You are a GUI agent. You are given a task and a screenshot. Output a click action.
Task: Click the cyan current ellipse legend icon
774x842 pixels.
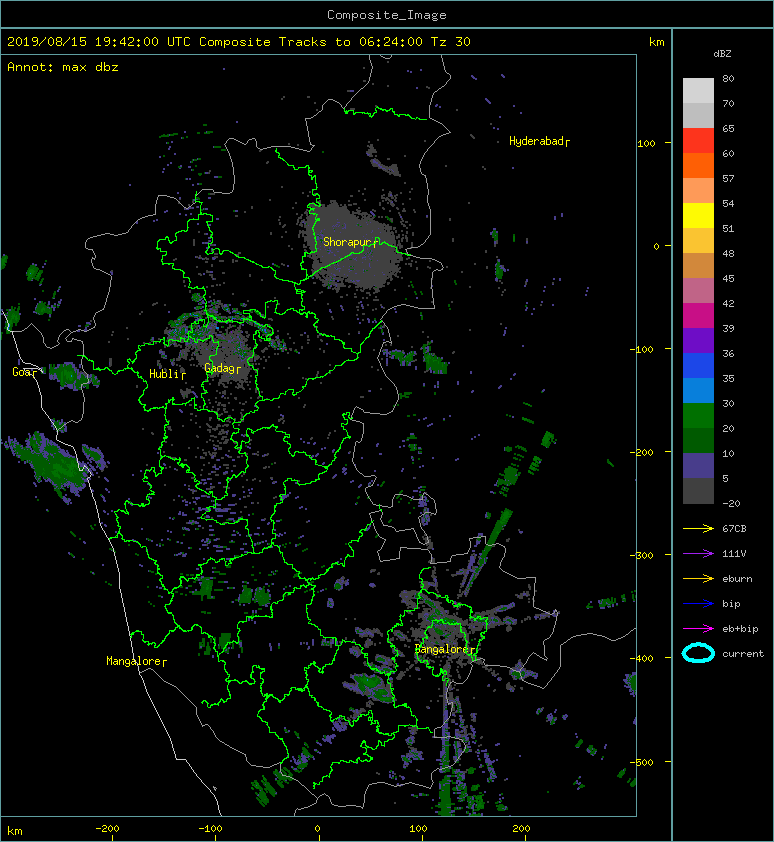click(698, 653)
